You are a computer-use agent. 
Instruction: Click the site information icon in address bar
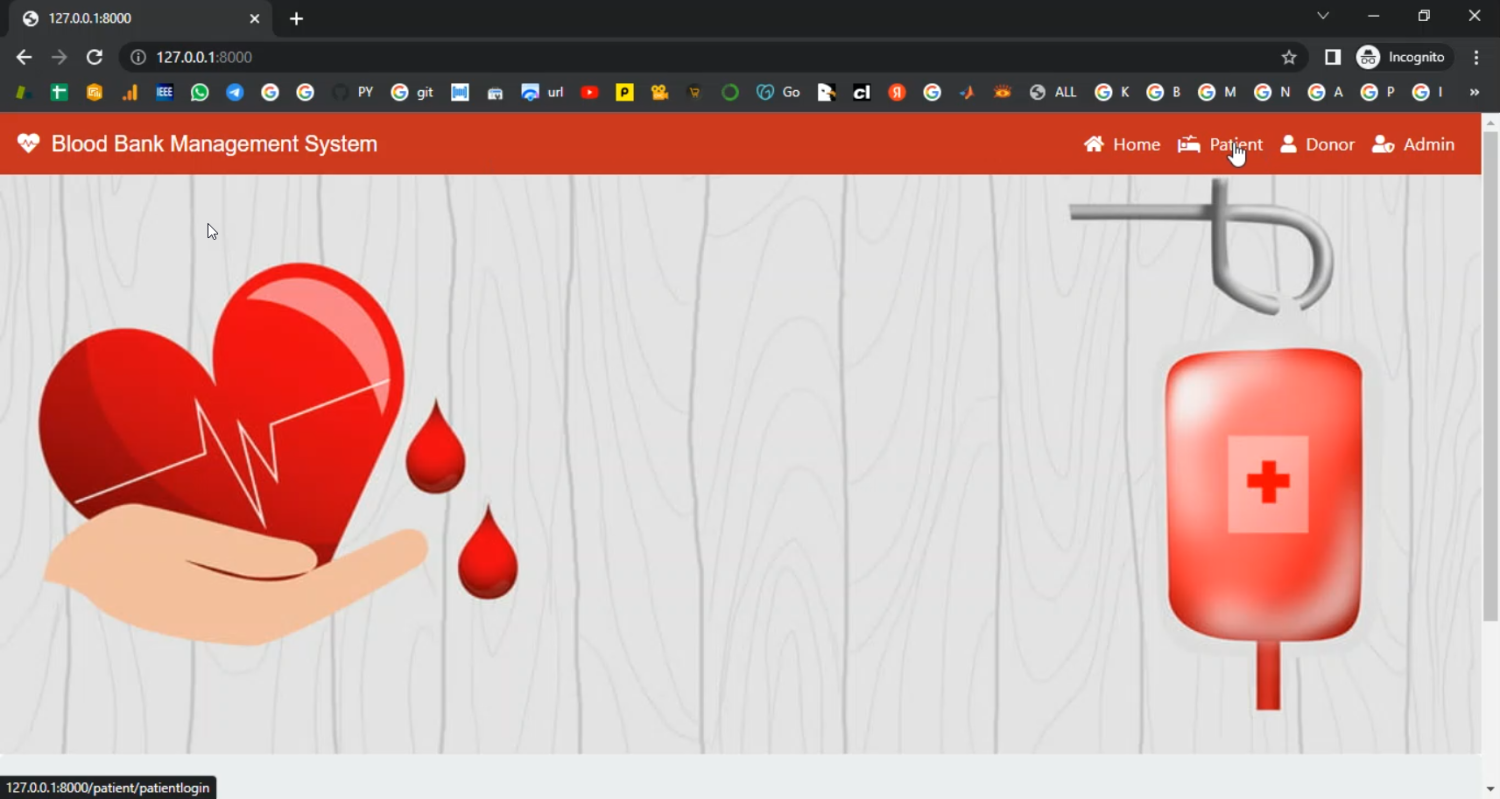pos(139,57)
